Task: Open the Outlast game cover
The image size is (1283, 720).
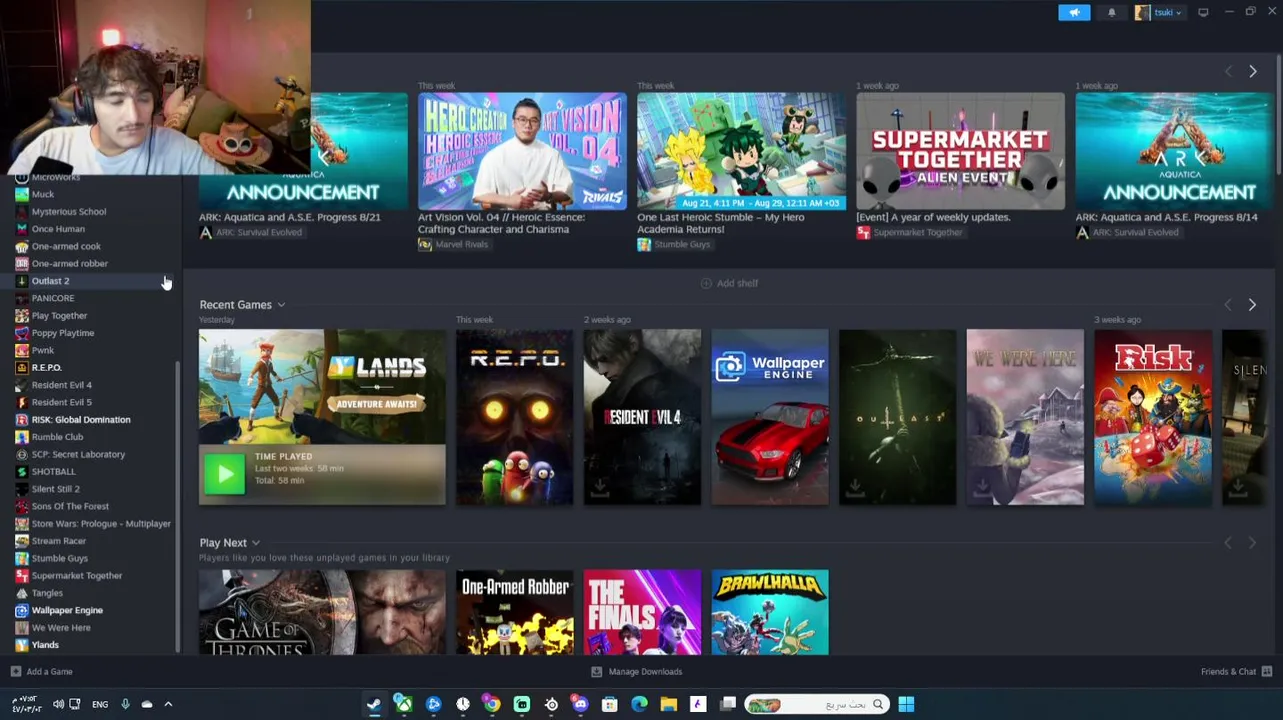Action: 897,417
